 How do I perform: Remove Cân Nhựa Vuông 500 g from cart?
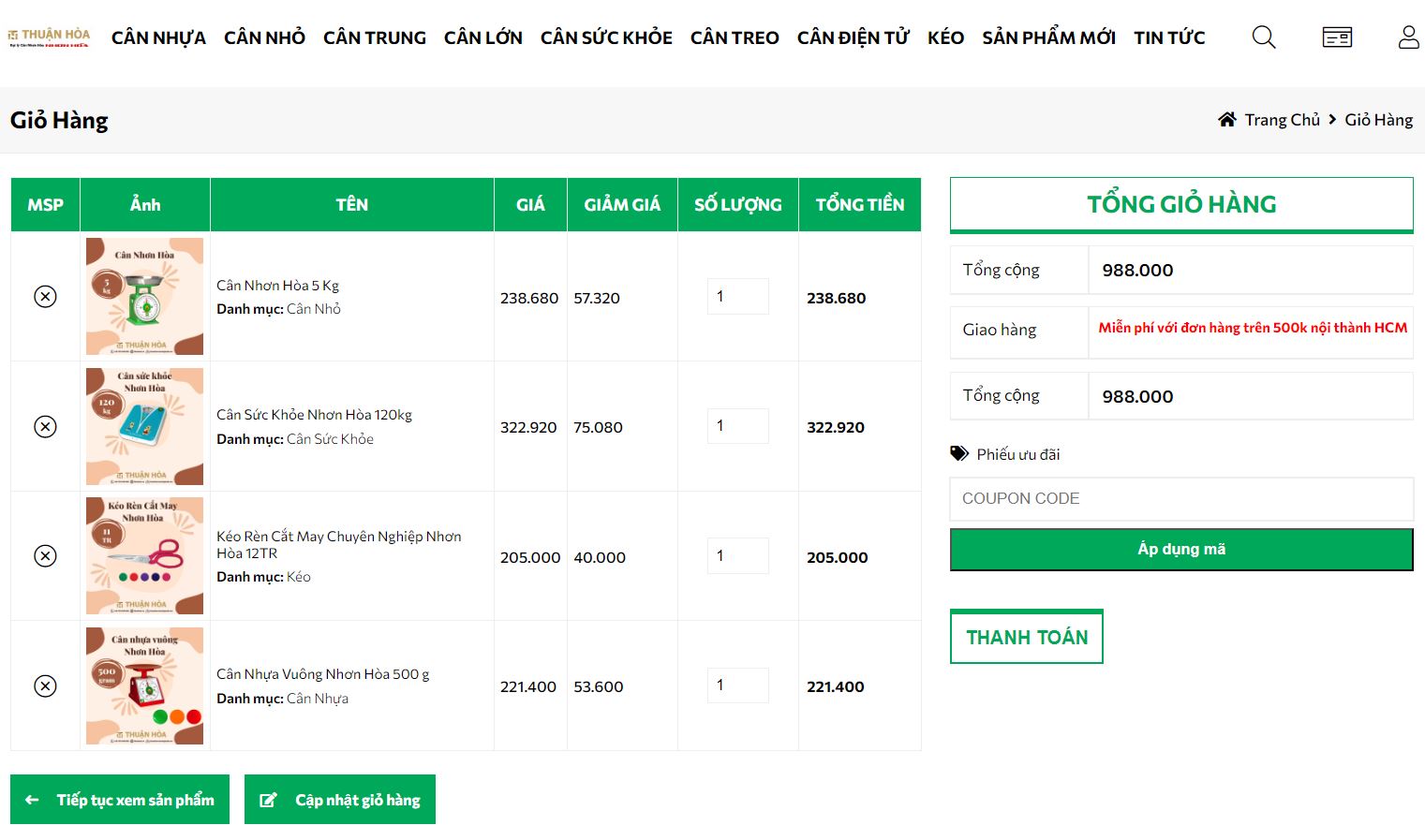pos(45,685)
